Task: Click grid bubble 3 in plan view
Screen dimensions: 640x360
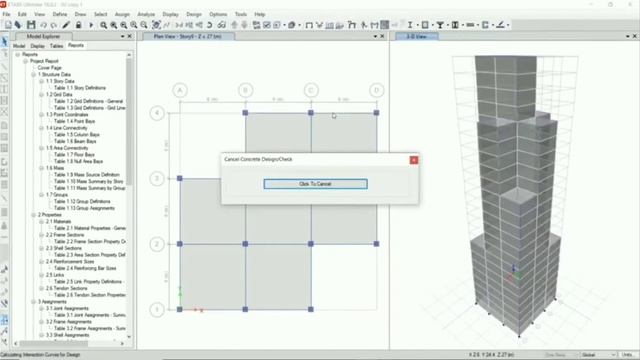Action: (x=157, y=179)
